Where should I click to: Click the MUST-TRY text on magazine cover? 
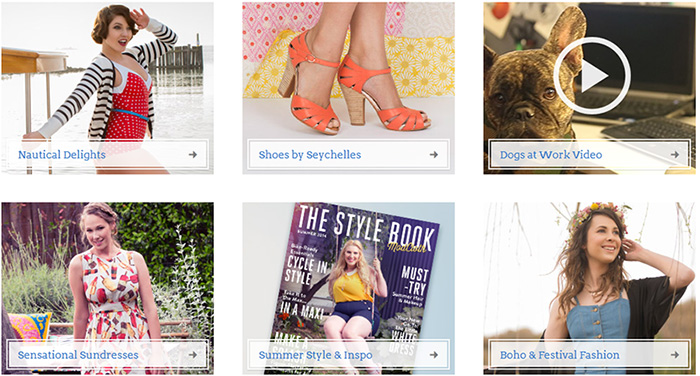[x=415, y=280]
